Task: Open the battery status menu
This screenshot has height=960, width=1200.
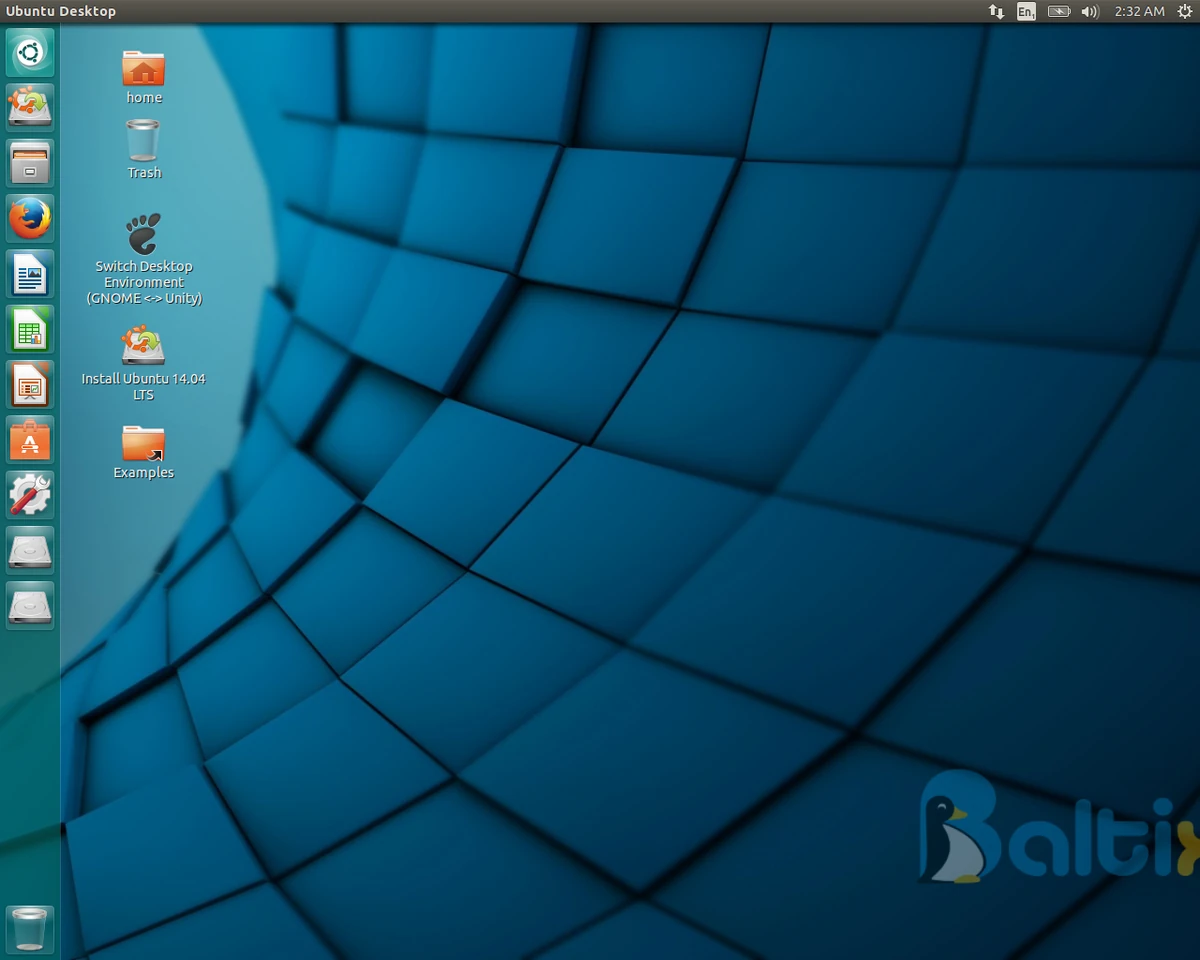Action: click(x=1059, y=11)
